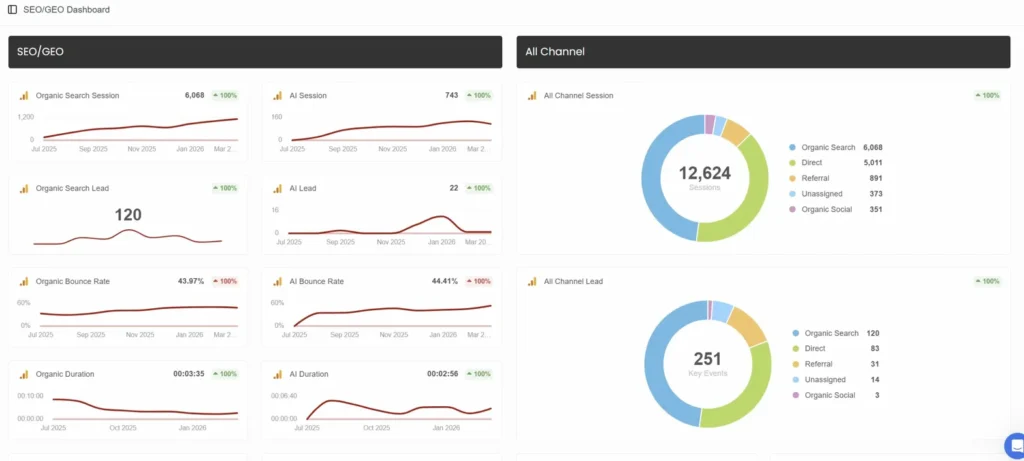The image size is (1024, 461).
Task: Toggle Referral in Lead legend
Action: pyautogui.click(x=812, y=364)
